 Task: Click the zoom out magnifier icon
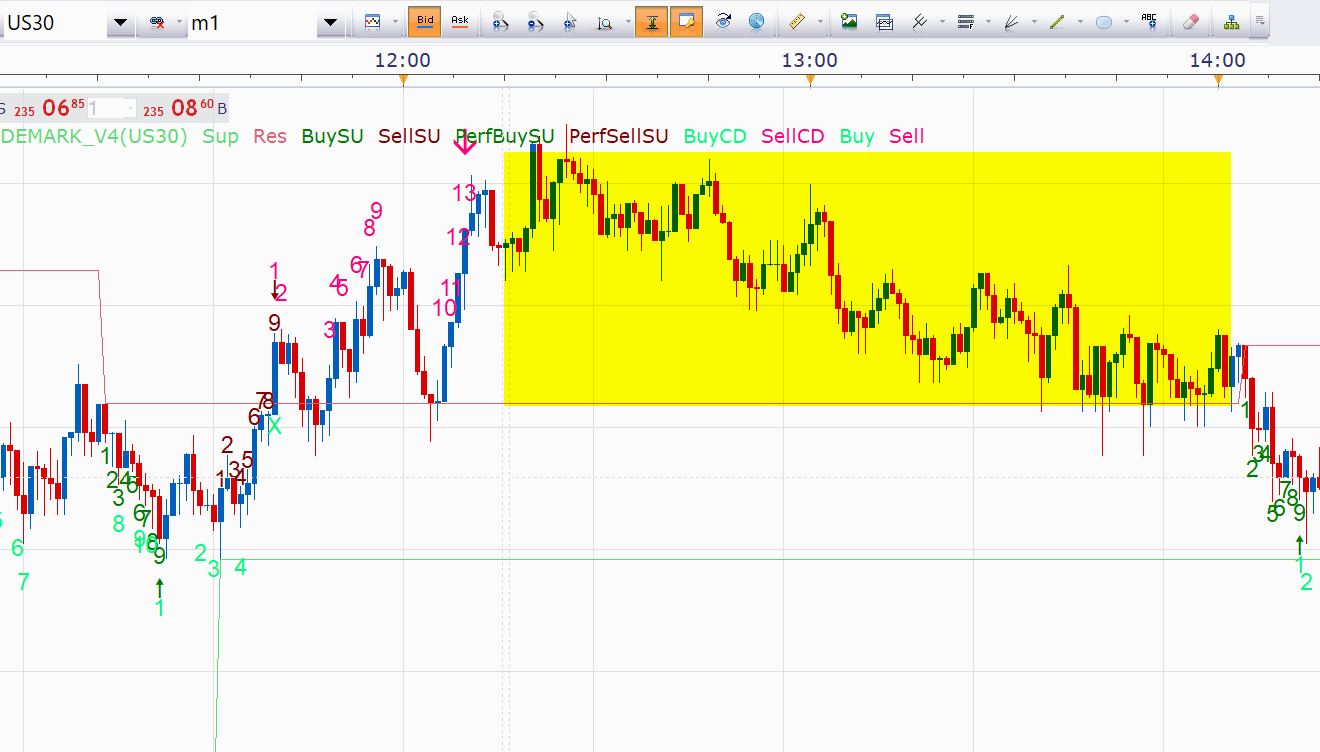(x=536, y=21)
